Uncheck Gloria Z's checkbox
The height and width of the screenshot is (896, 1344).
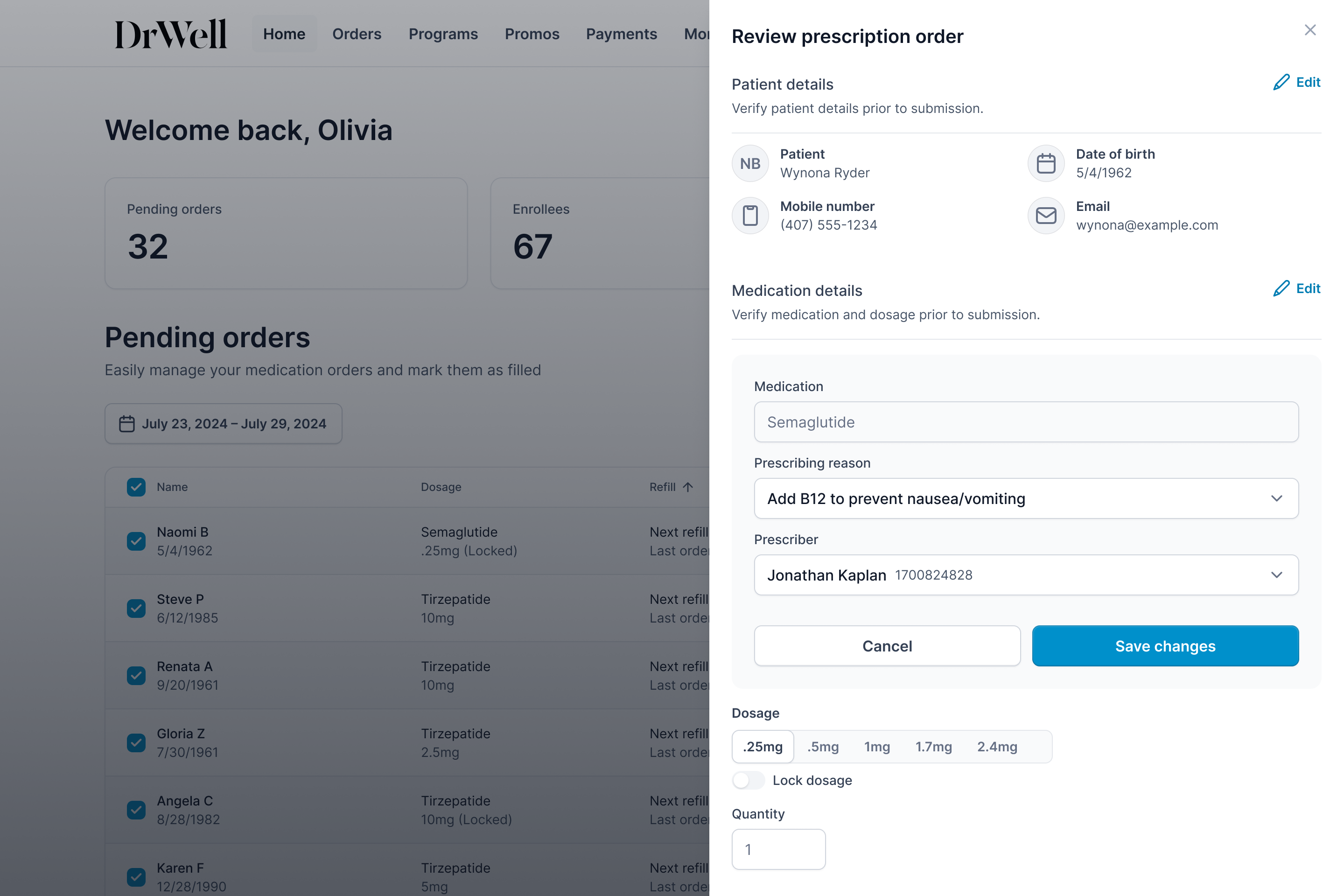(136, 743)
